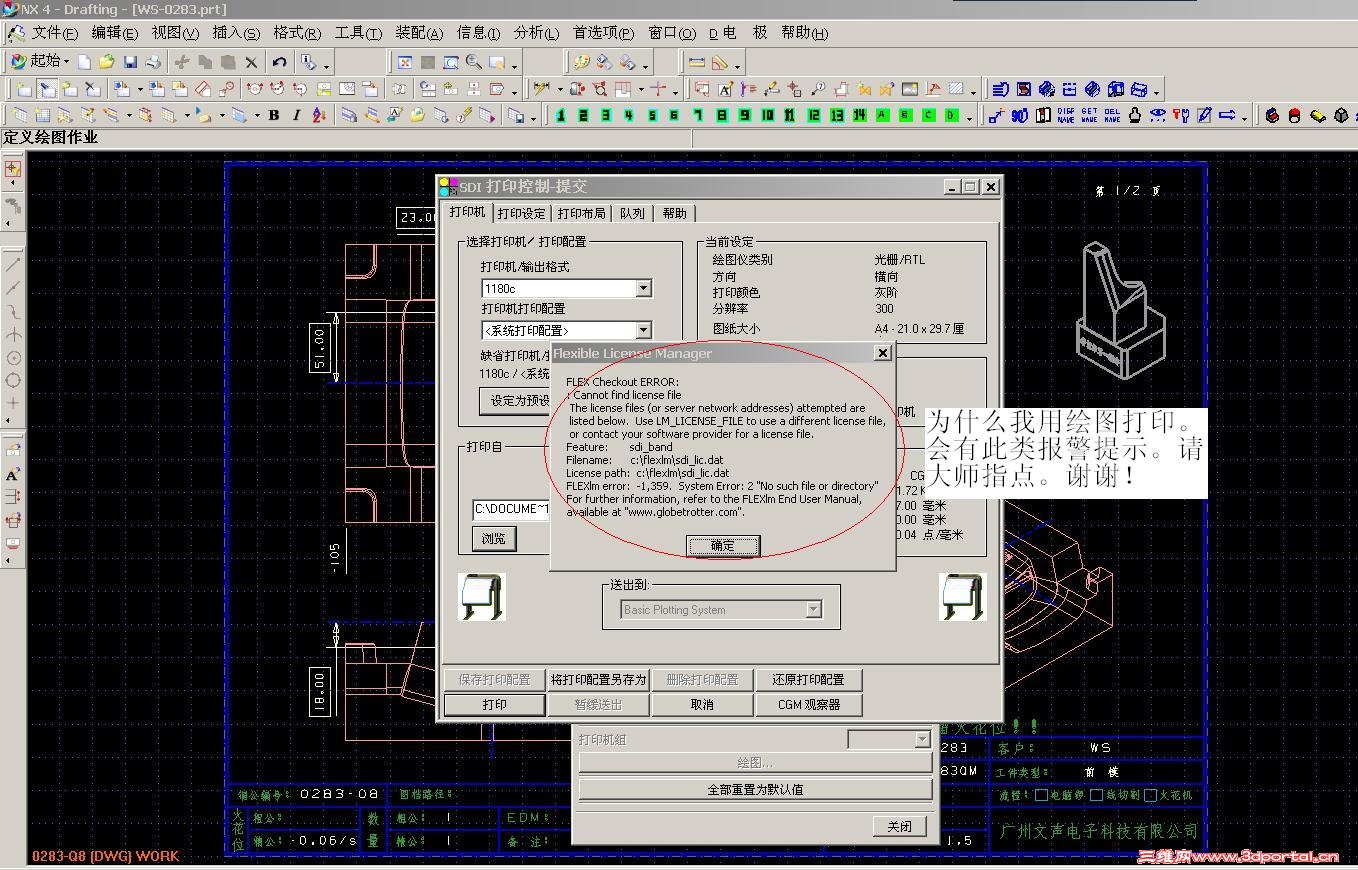Open the 起始 start dropdown
The image size is (1358, 870).
[39, 62]
